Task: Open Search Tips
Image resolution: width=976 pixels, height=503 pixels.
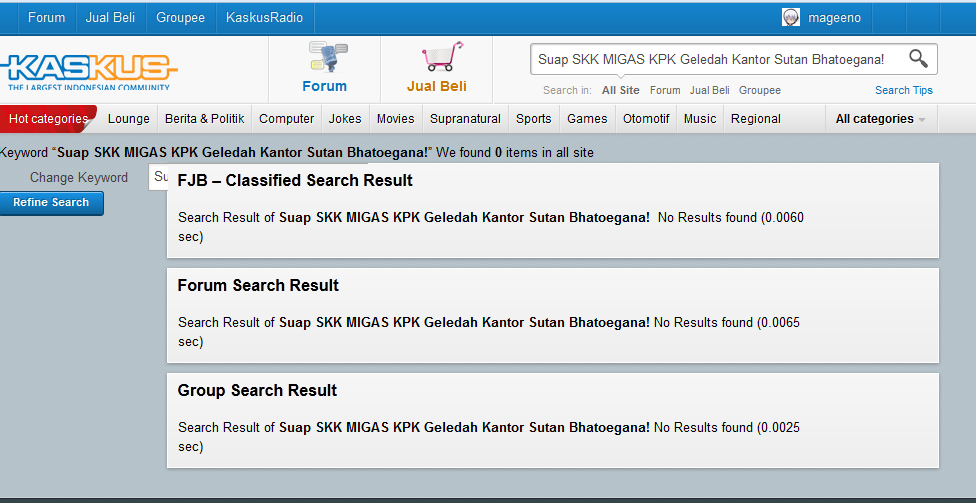Action: tap(904, 90)
